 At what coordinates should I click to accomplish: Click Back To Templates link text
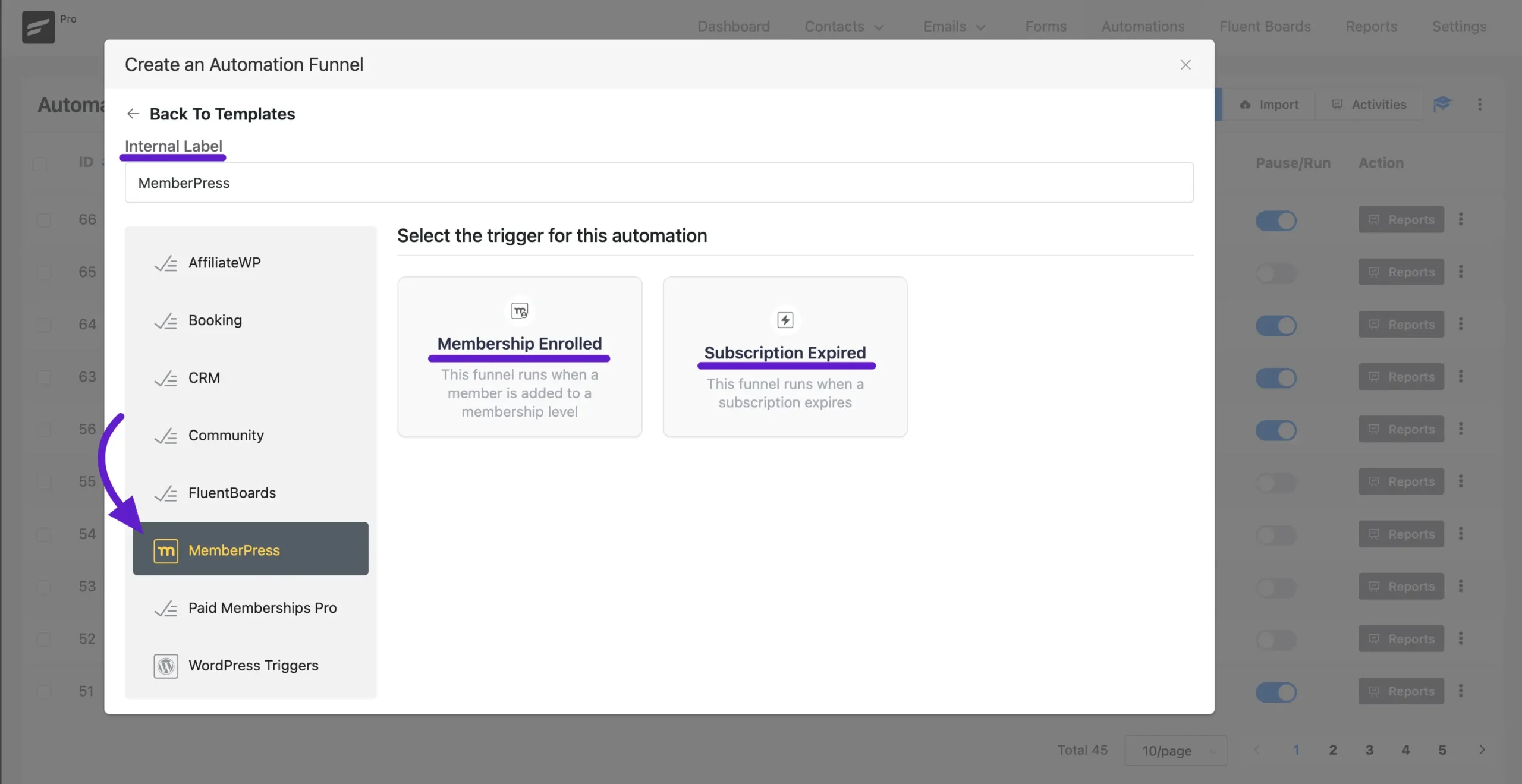[222, 114]
